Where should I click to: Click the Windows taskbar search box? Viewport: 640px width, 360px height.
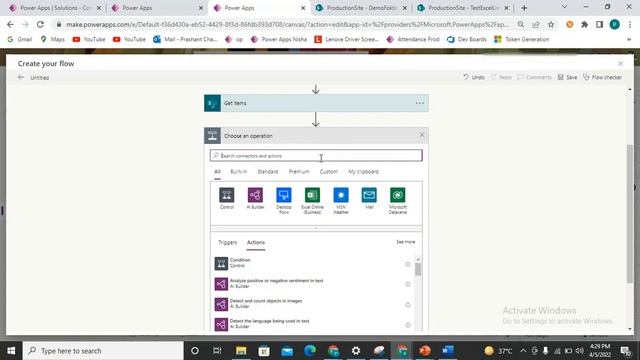pyautogui.click(x=103, y=351)
